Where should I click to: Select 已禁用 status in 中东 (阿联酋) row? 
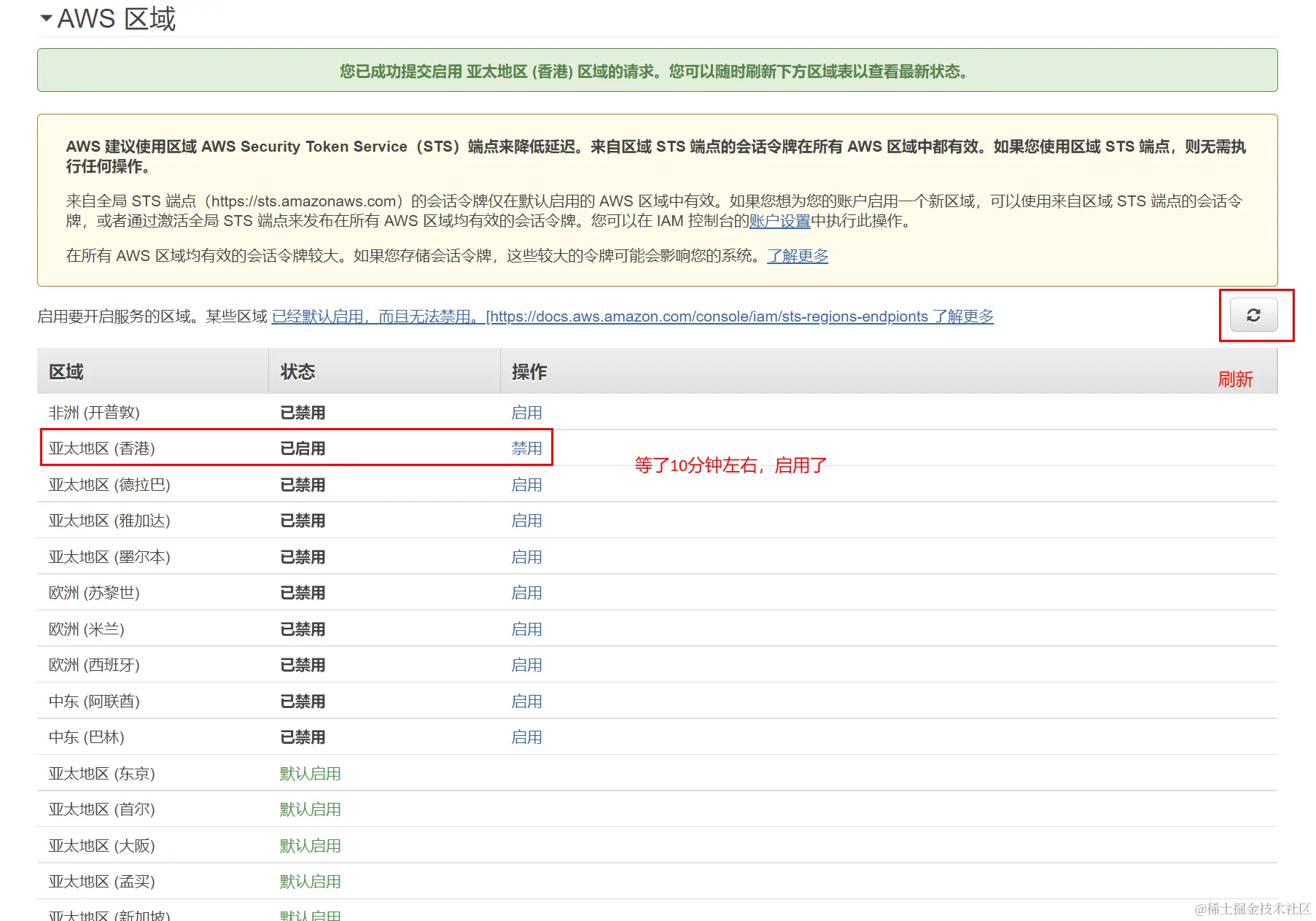[x=303, y=702]
